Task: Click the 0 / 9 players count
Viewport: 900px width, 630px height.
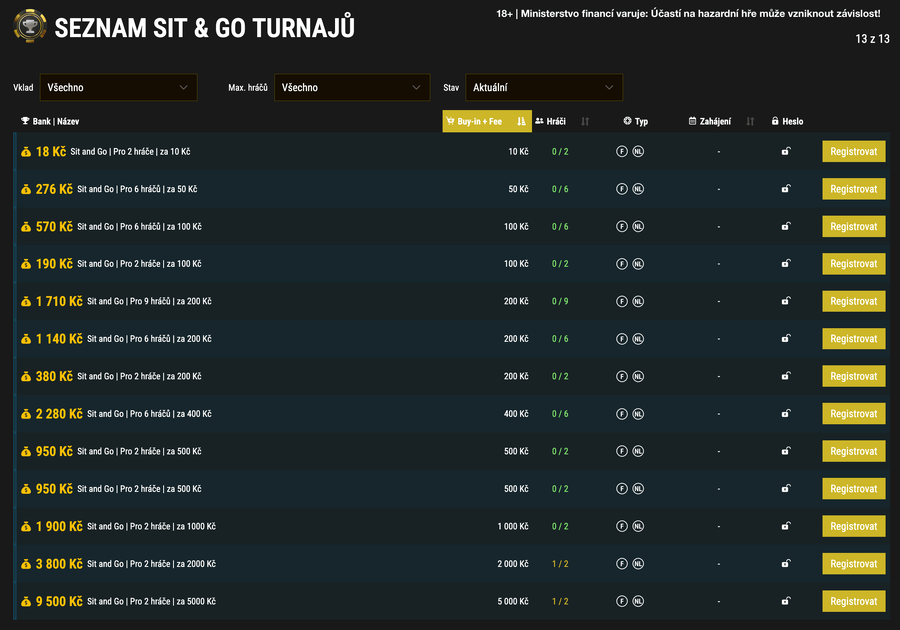Action: tap(560, 301)
